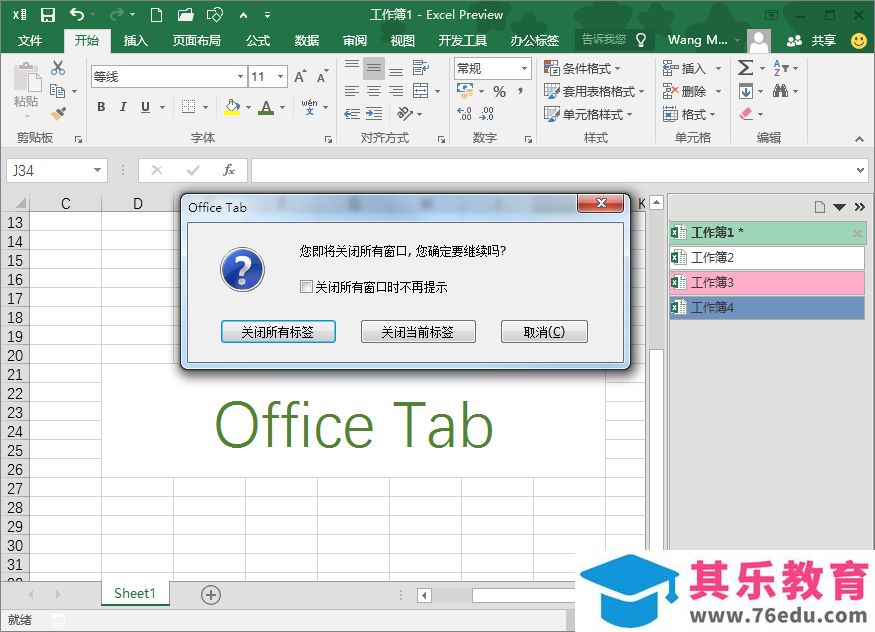875x632 pixels.
Task: Click the font color A button
Action: 266,107
